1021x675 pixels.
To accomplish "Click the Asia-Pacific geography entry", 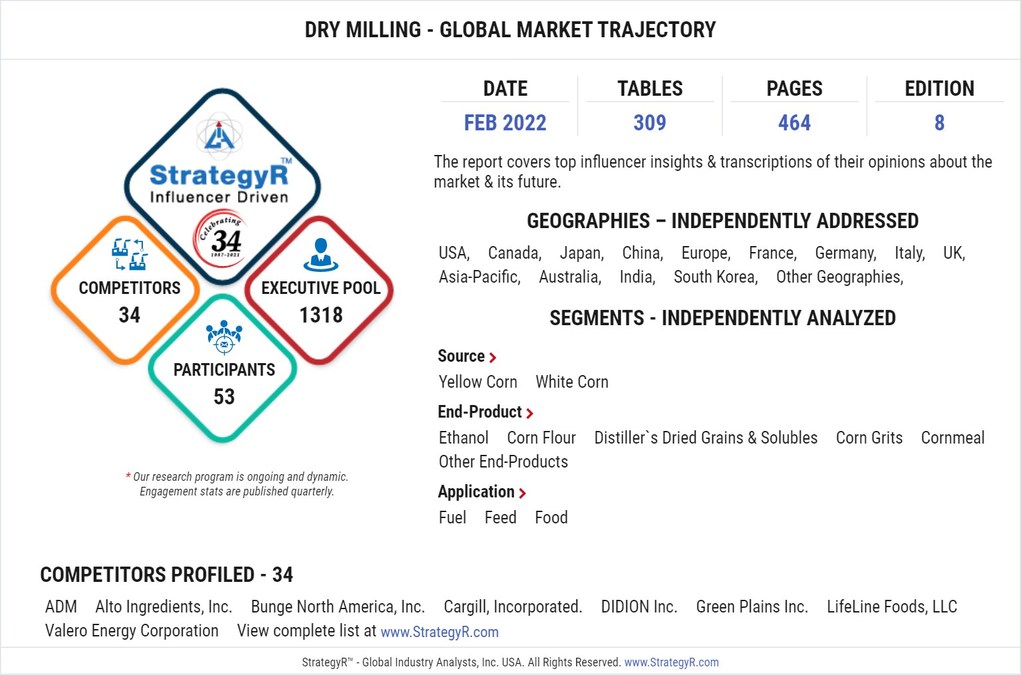I will (480, 277).
